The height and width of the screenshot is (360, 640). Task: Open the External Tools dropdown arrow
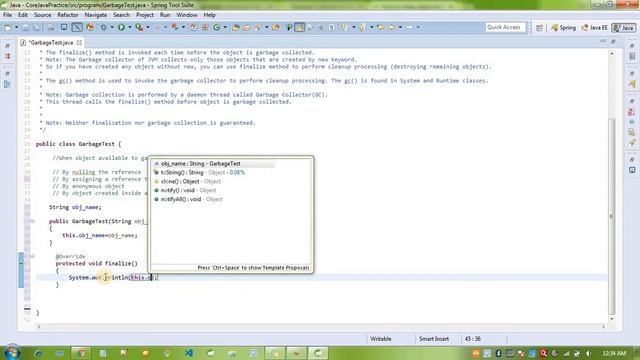tap(148, 27)
